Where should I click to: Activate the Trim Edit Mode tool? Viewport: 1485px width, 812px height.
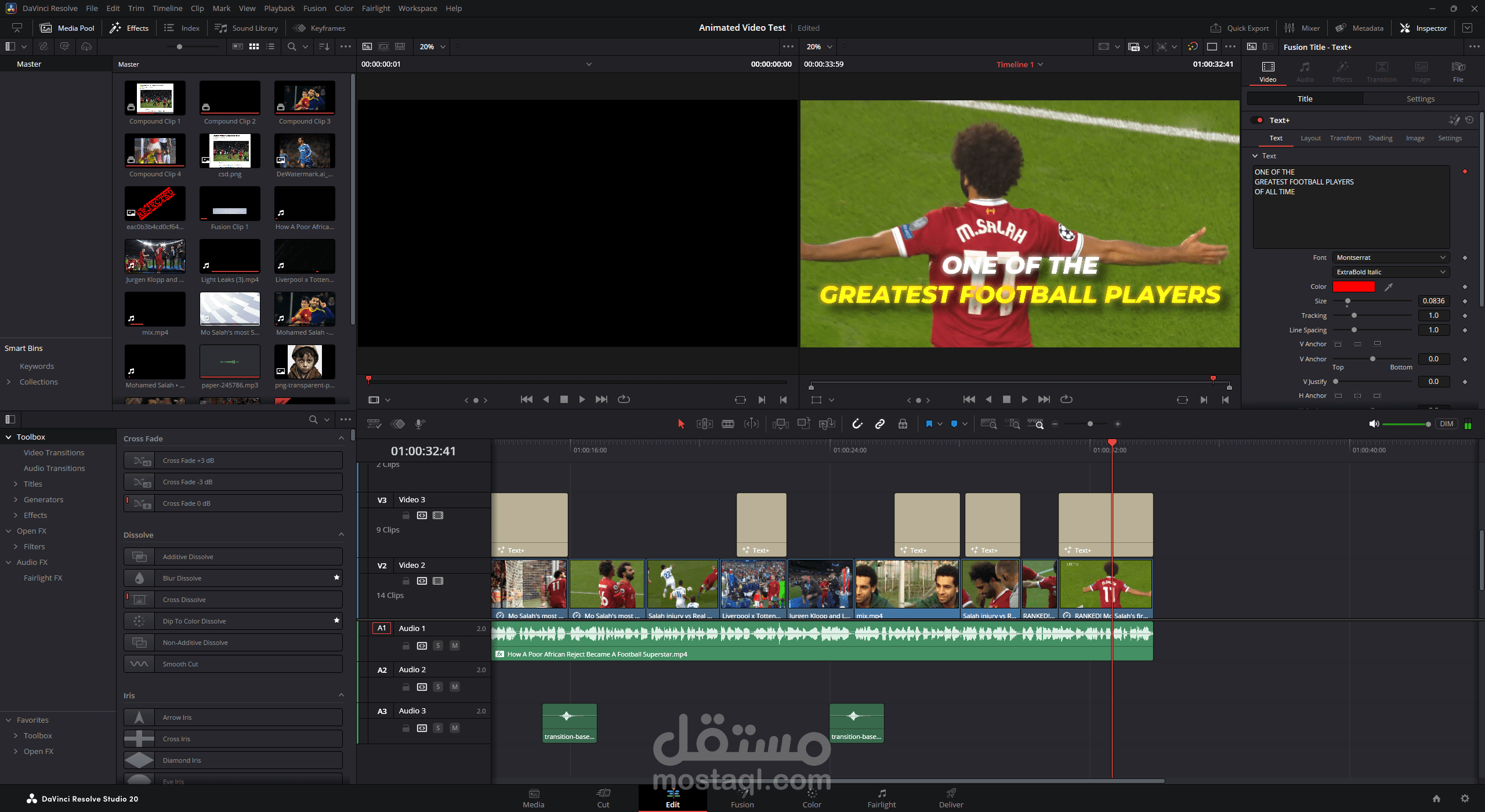[704, 424]
